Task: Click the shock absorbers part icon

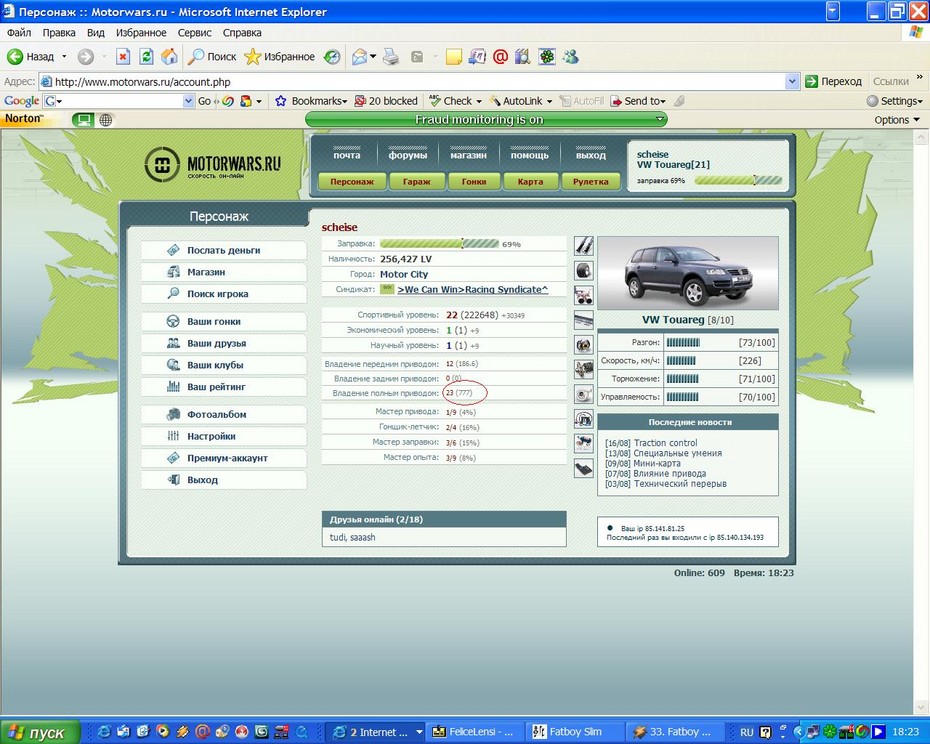Action: point(584,245)
